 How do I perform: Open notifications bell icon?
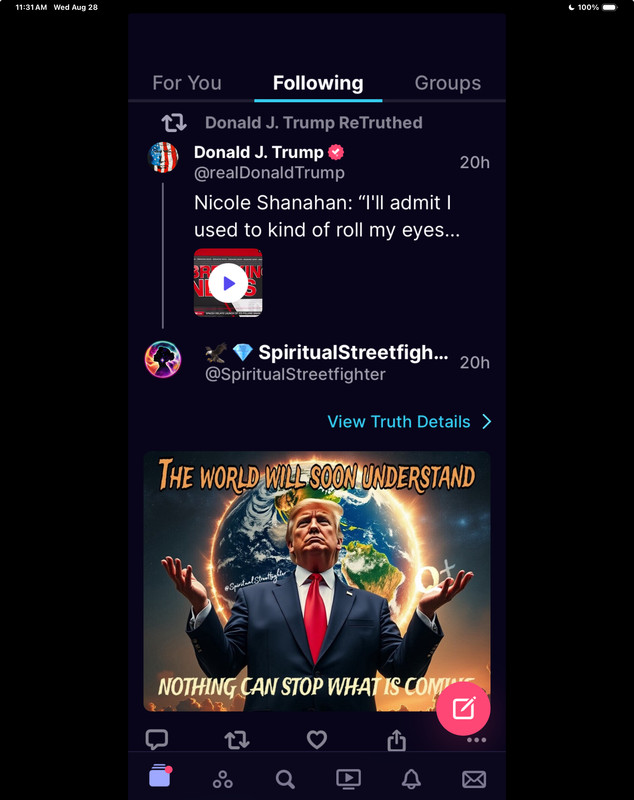pyautogui.click(x=411, y=779)
